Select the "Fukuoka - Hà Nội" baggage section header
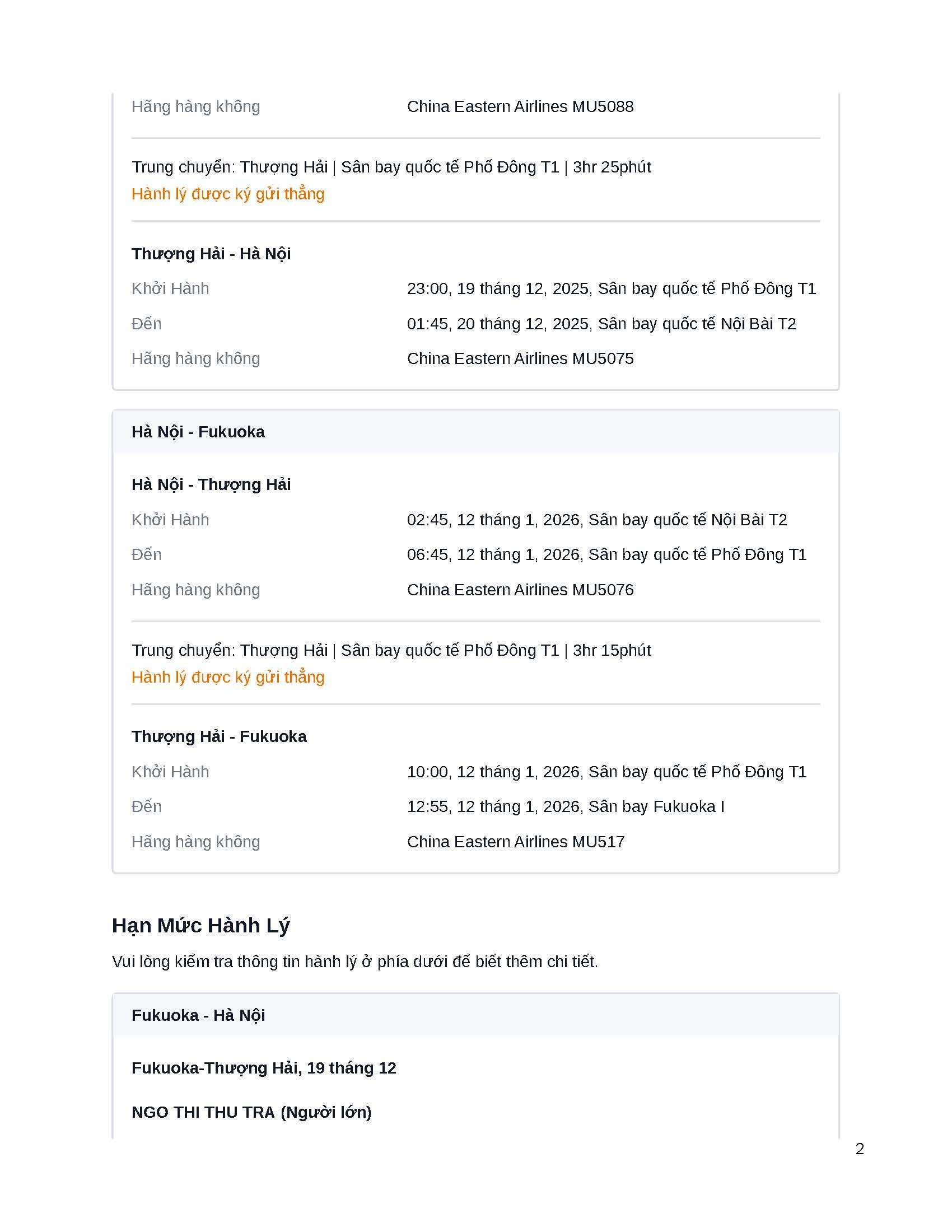Viewport: 952px width, 1232px height. point(198,1015)
